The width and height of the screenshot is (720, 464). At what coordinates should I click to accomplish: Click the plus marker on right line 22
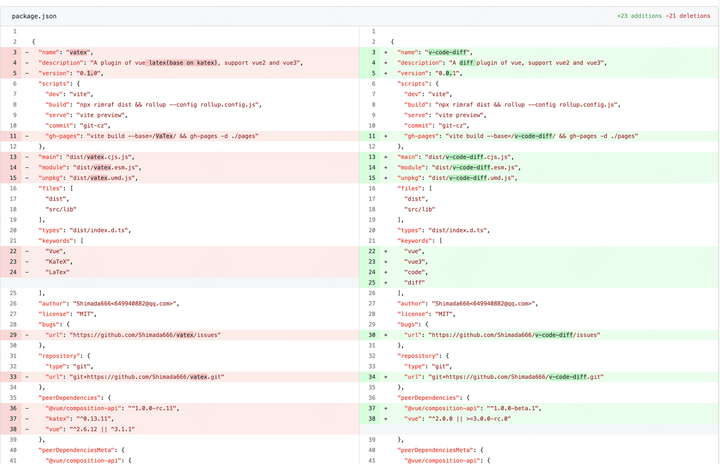(x=386, y=251)
